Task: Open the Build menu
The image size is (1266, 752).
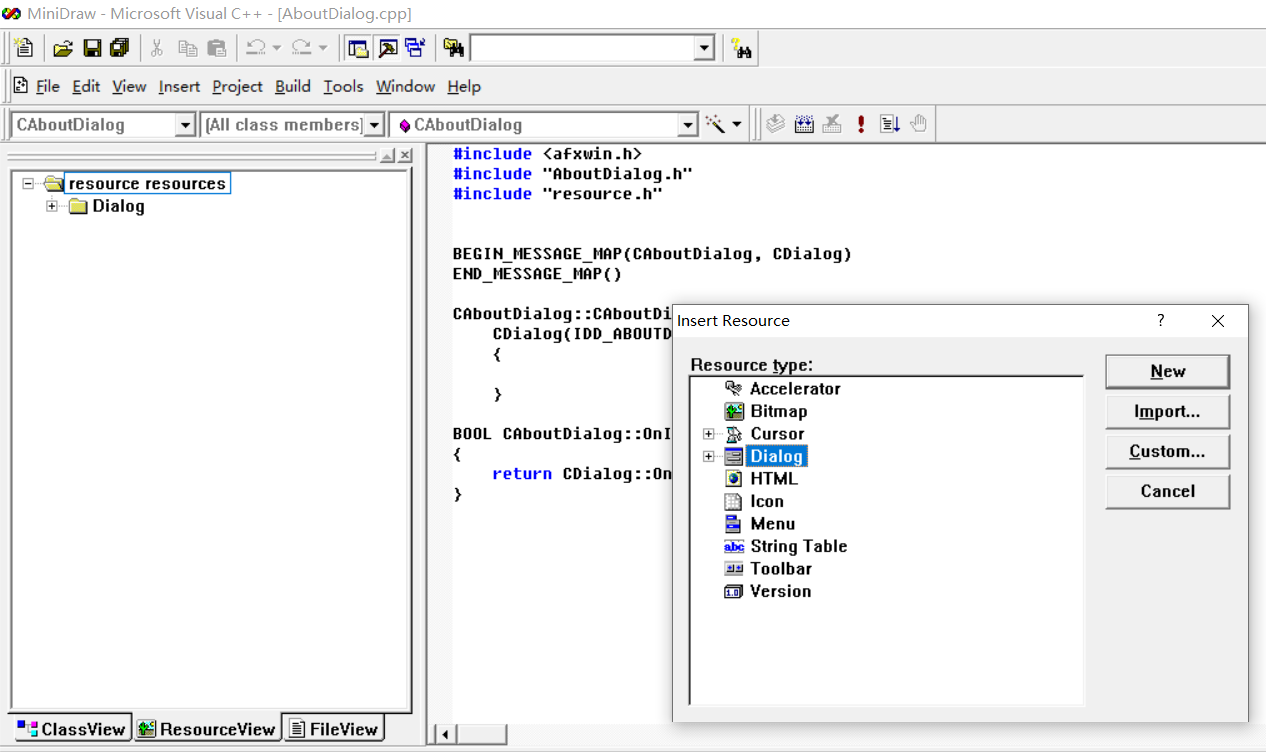Action: (x=293, y=86)
